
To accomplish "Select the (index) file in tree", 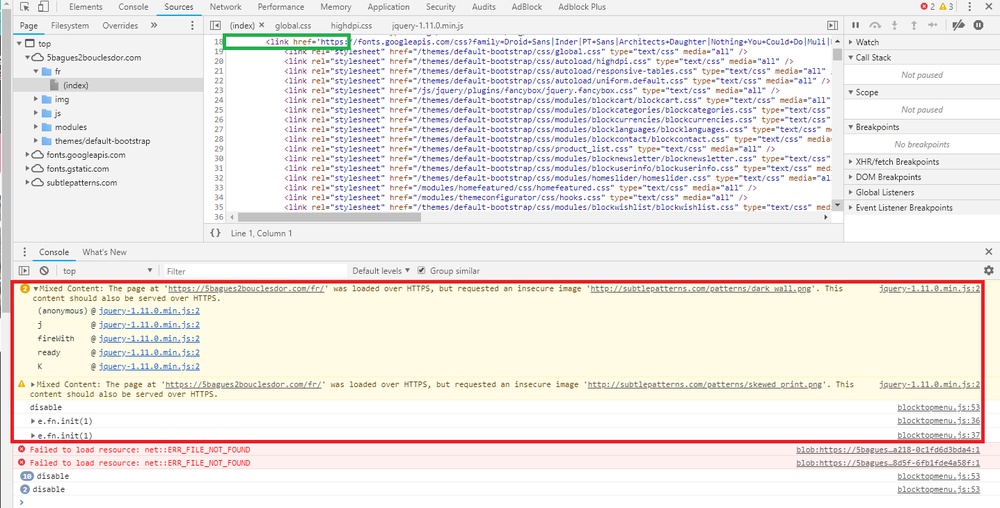I will point(76,85).
